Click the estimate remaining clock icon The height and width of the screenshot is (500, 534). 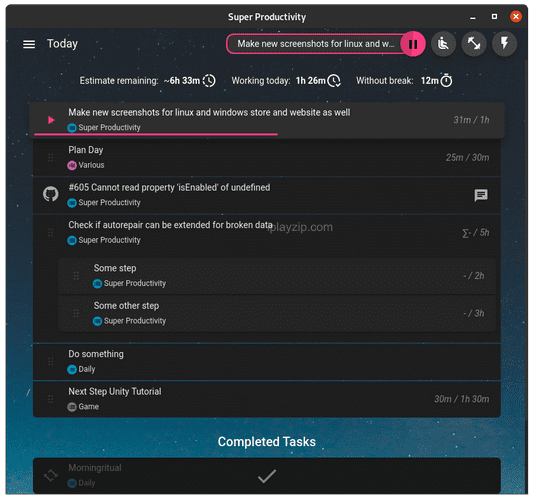tap(209, 81)
